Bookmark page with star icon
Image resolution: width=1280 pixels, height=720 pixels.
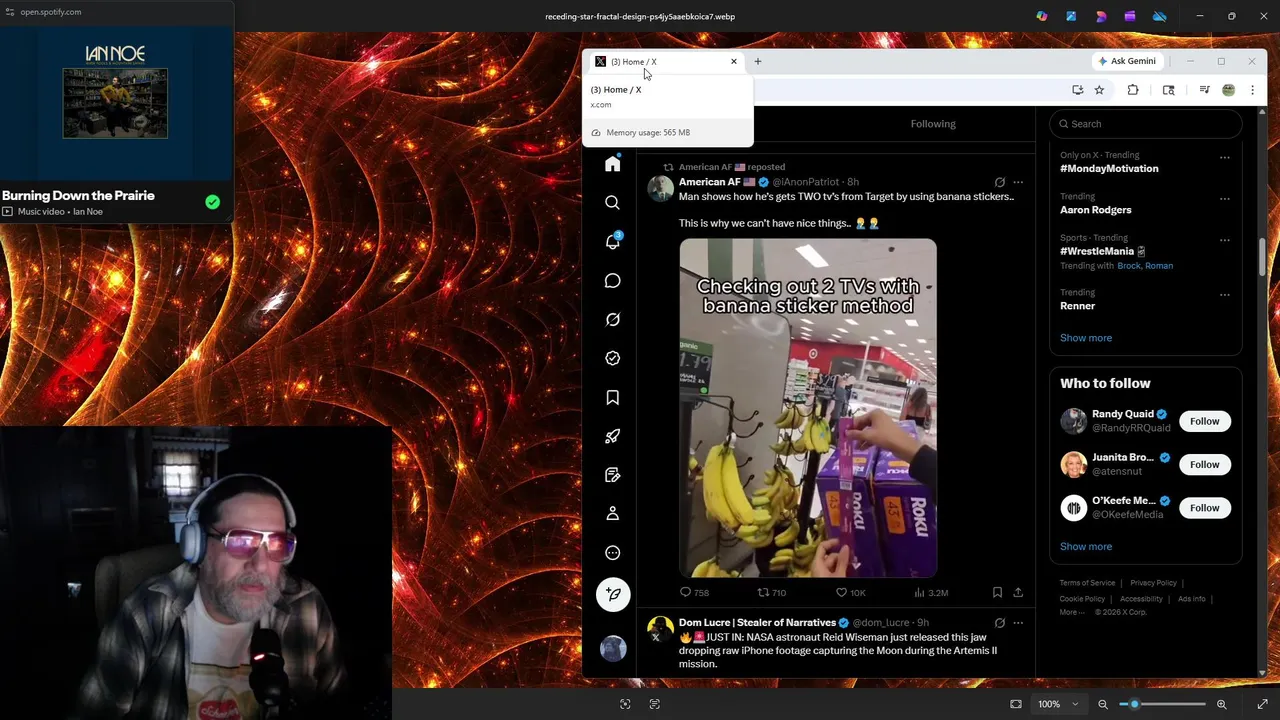coord(1099,90)
